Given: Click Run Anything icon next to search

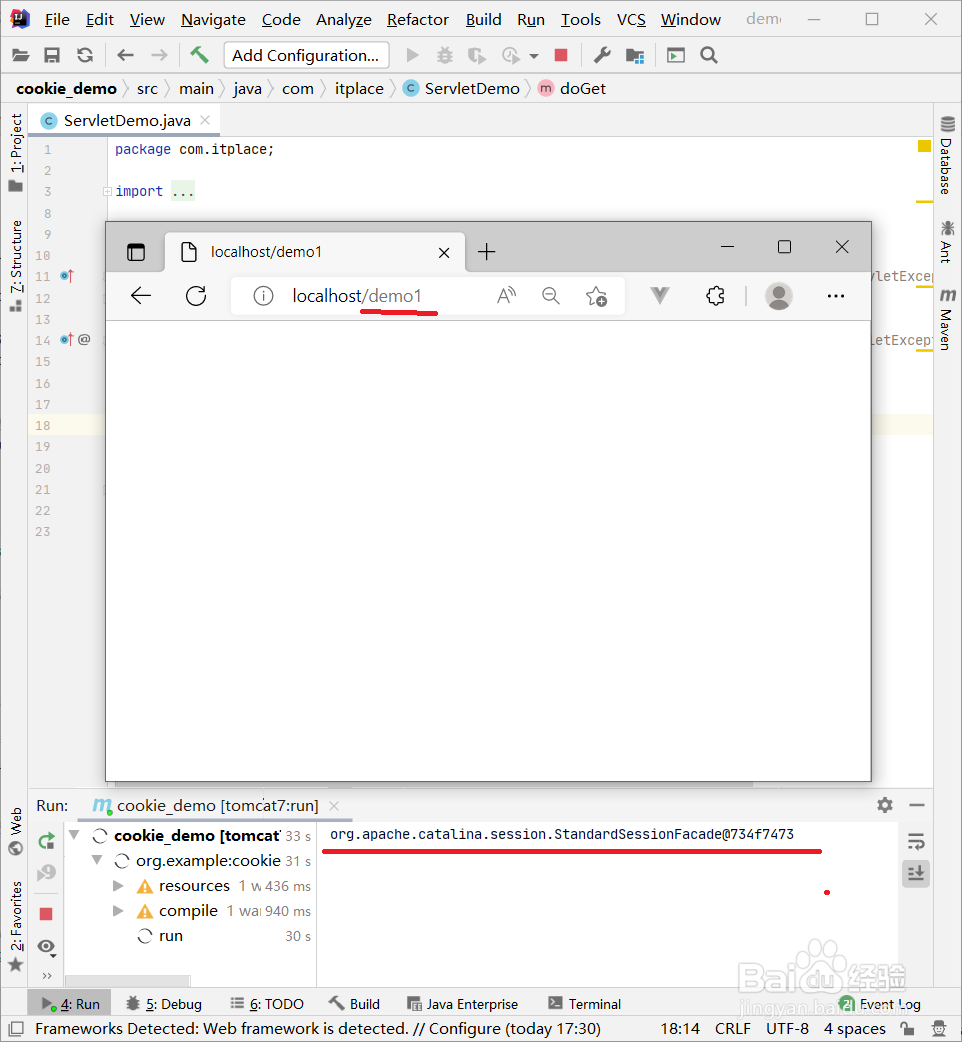Looking at the screenshot, I should 676,55.
